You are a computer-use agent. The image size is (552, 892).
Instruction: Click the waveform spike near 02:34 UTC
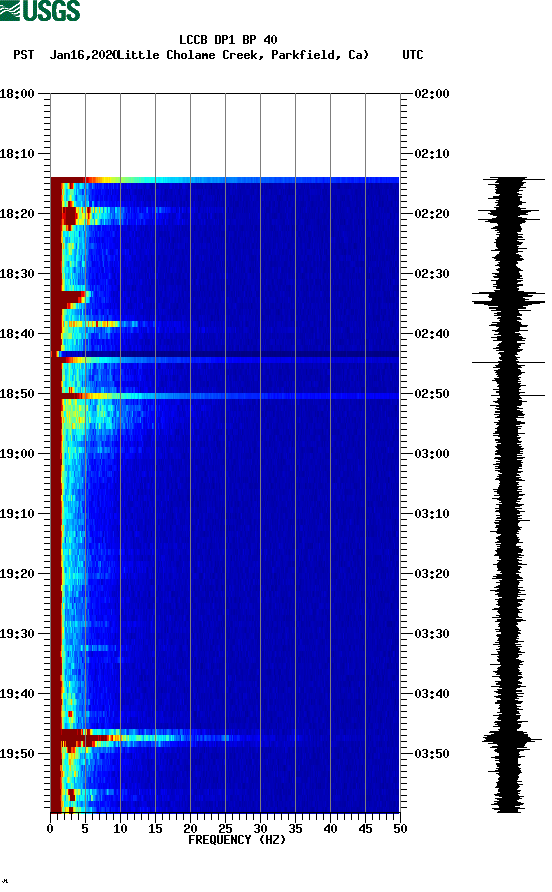click(x=508, y=299)
